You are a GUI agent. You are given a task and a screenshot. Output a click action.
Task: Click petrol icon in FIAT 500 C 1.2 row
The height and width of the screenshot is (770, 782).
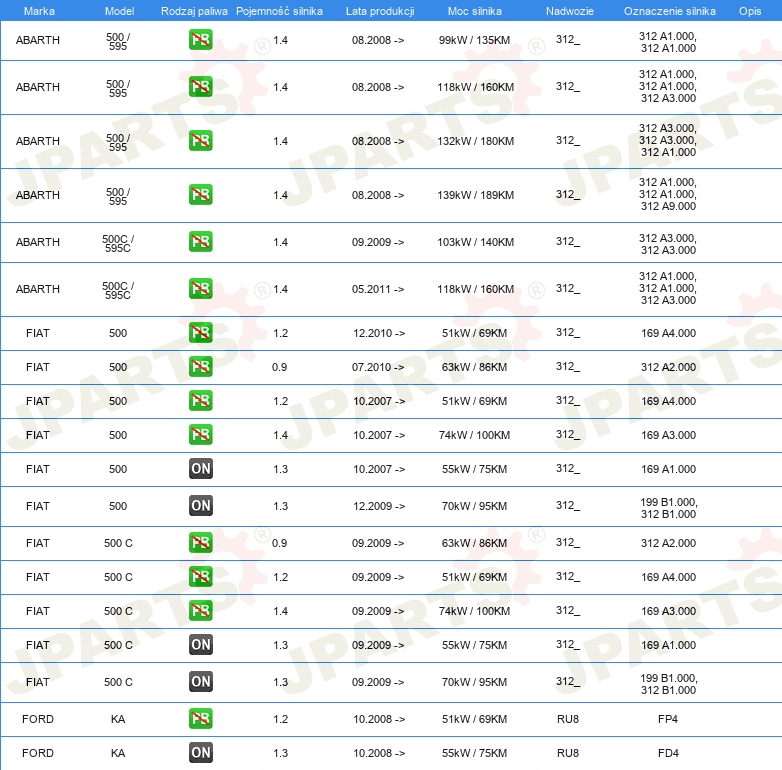click(x=201, y=577)
